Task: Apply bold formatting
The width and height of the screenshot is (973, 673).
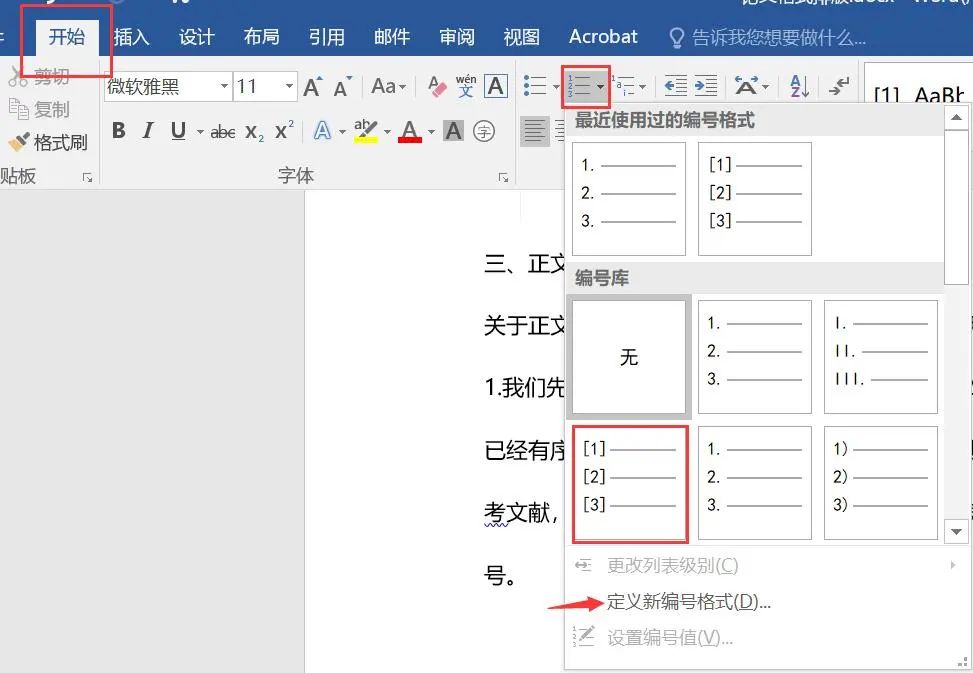Action: pos(119,131)
